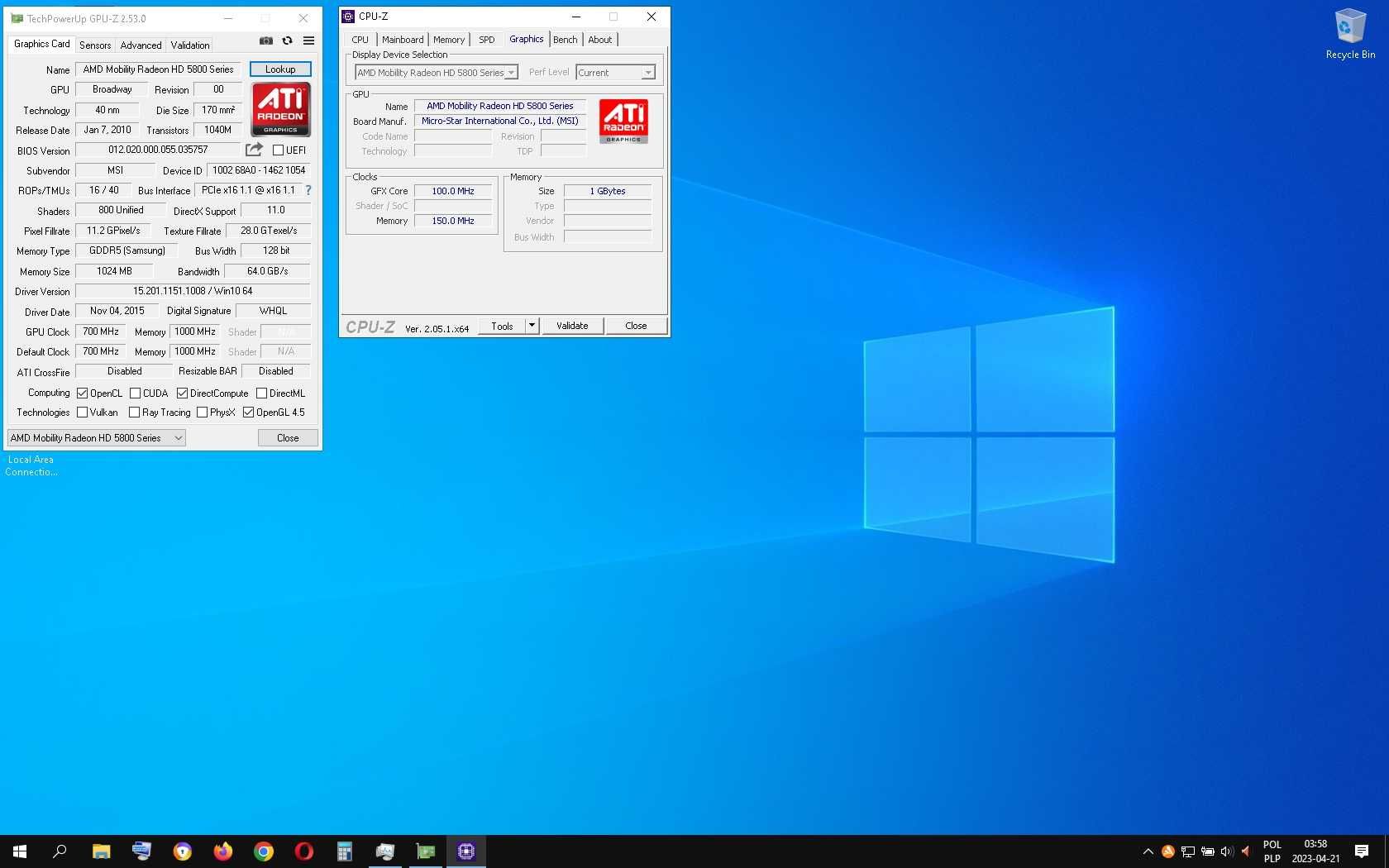The width and height of the screenshot is (1389, 868).
Task: Click the muted volume tray icon
Action: pos(1246,851)
